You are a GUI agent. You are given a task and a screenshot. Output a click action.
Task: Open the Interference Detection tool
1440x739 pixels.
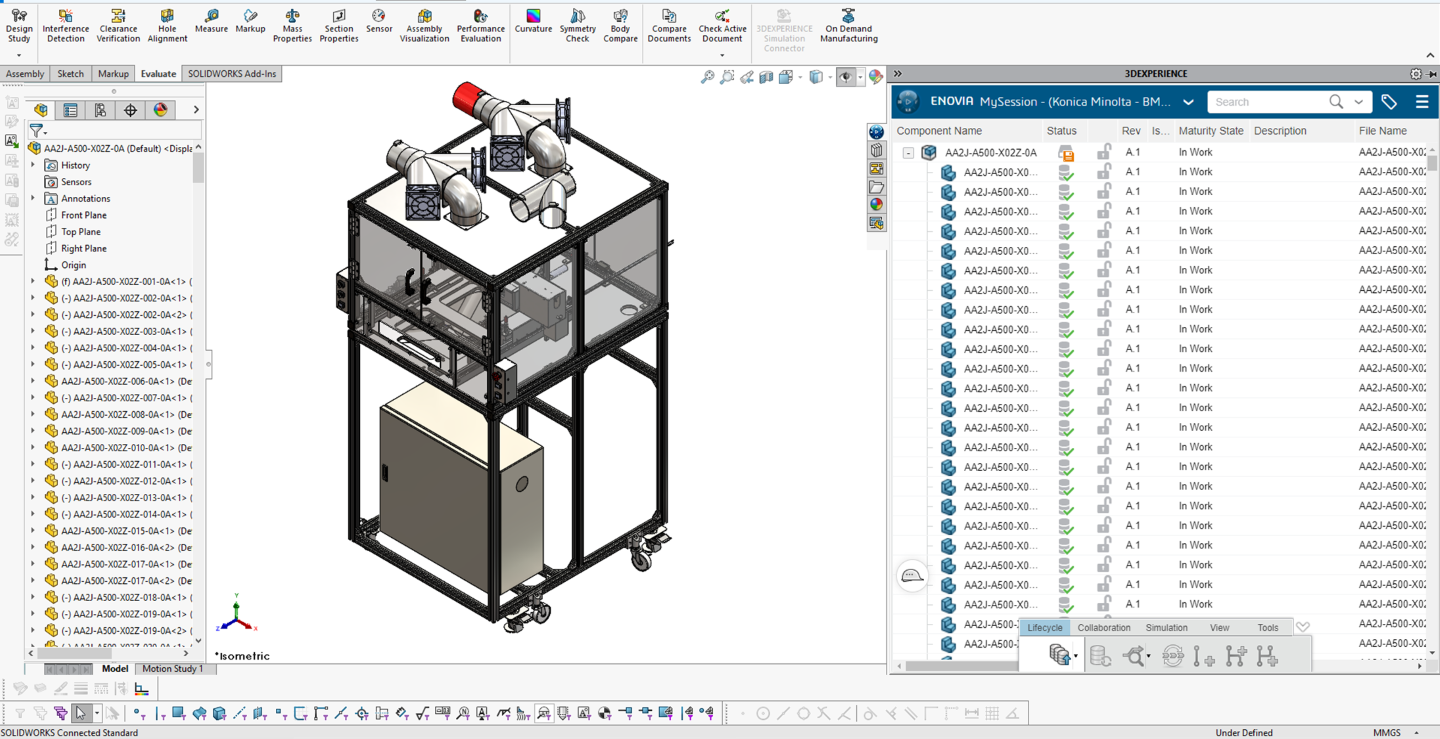(65, 25)
